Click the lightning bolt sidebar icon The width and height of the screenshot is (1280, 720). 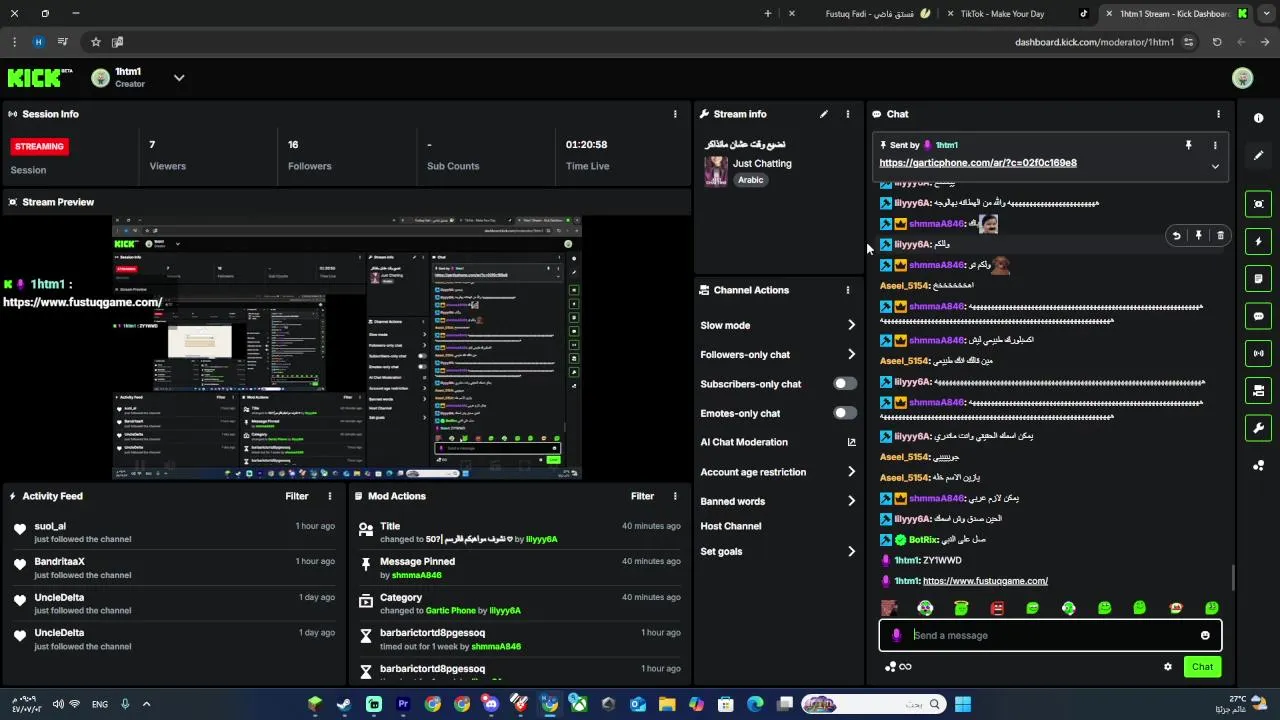(1258, 241)
